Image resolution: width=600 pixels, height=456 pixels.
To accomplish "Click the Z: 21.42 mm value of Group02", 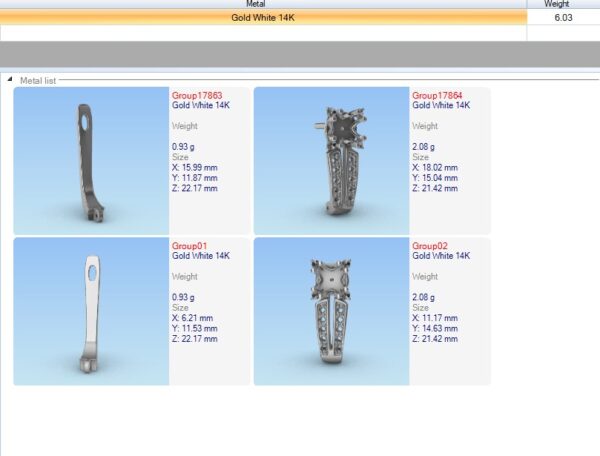I will click(435, 339).
